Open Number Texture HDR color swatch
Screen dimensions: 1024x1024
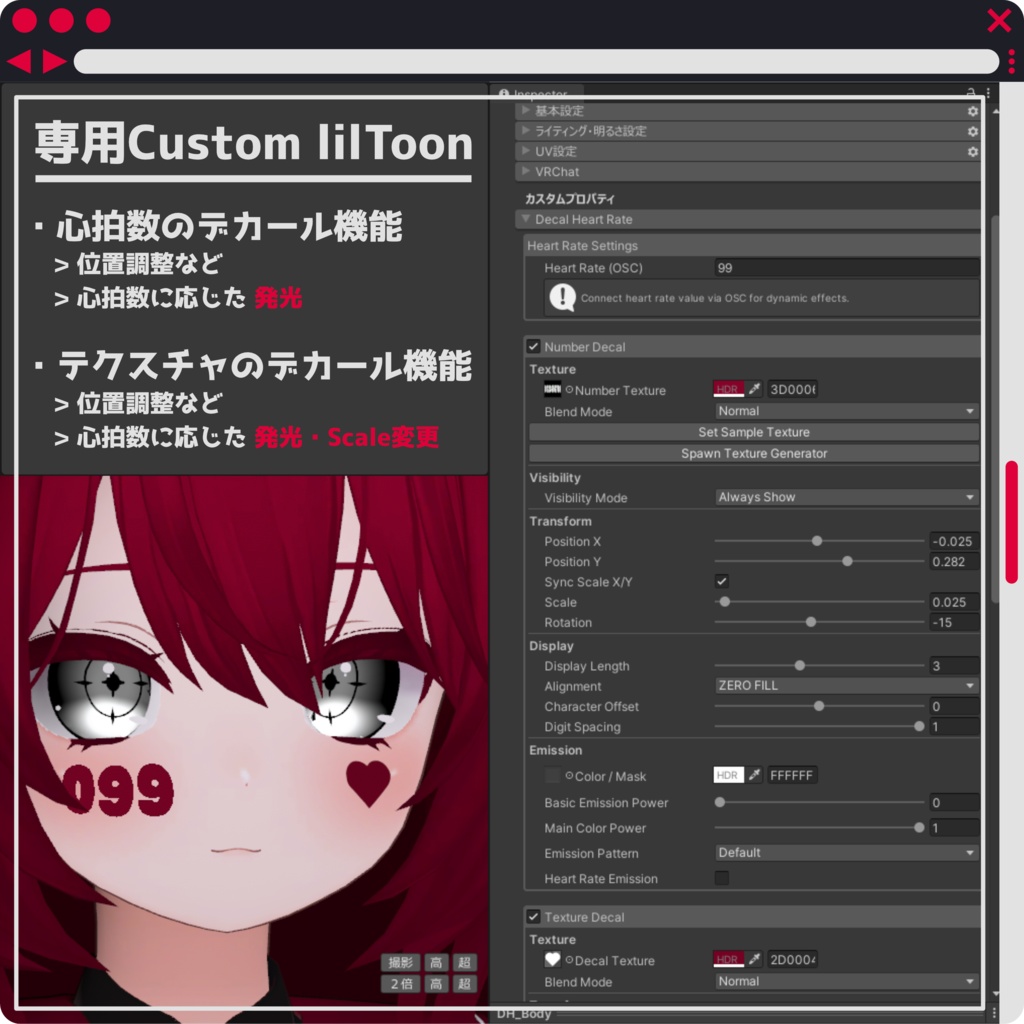click(x=728, y=389)
